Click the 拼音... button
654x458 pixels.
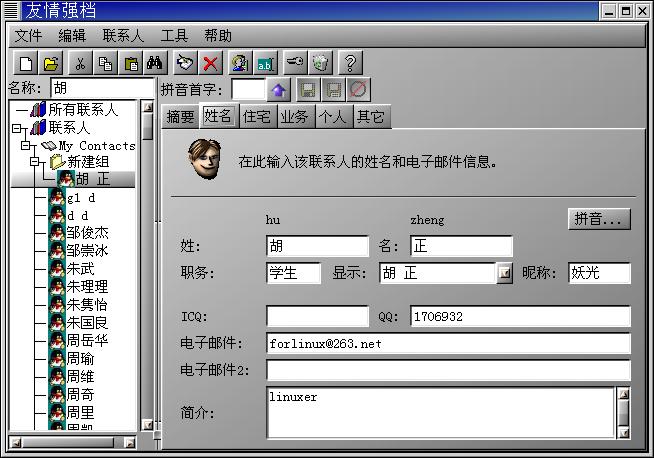[x=599, y=219]
